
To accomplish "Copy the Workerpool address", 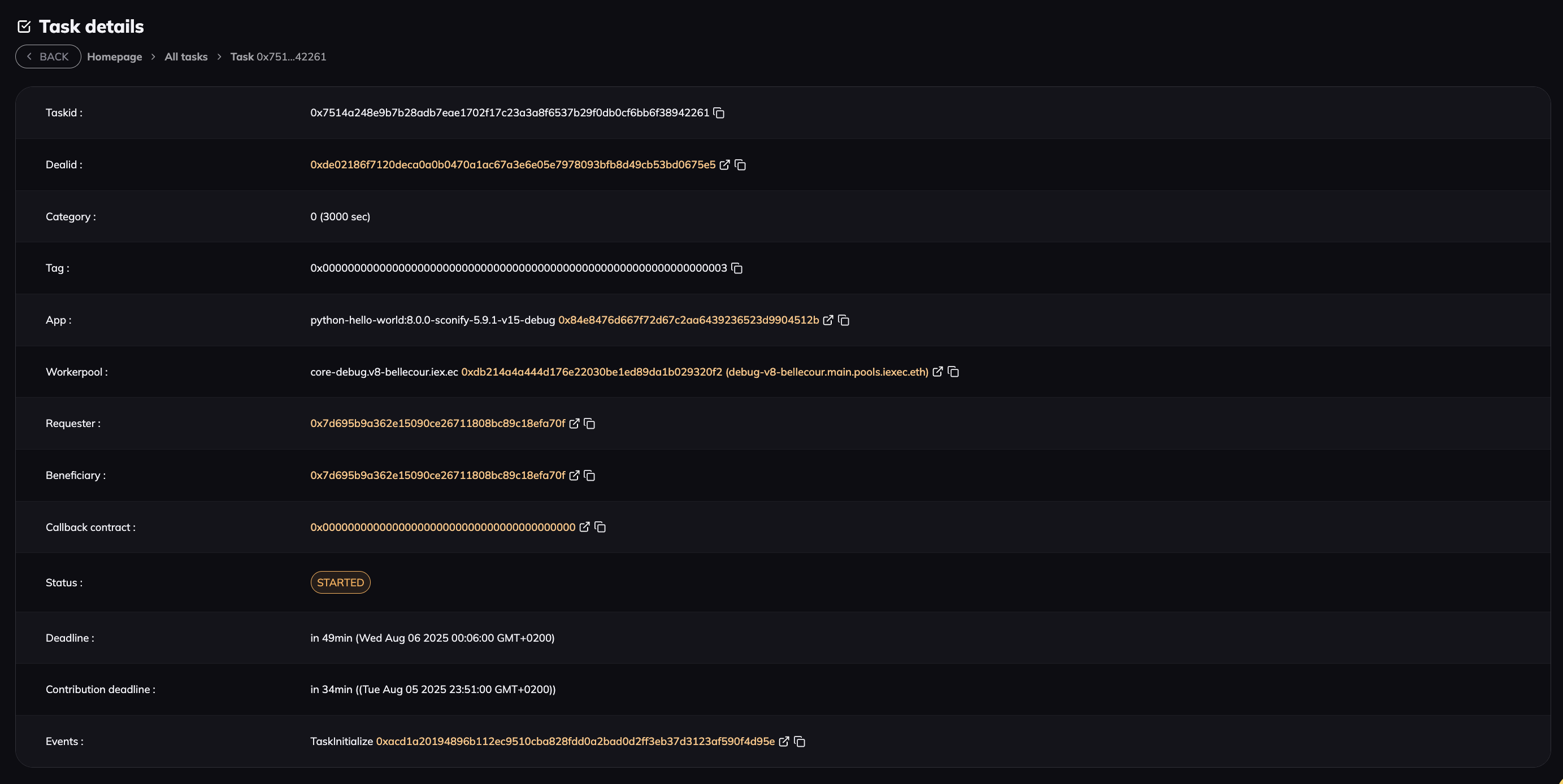I will 954,372.
